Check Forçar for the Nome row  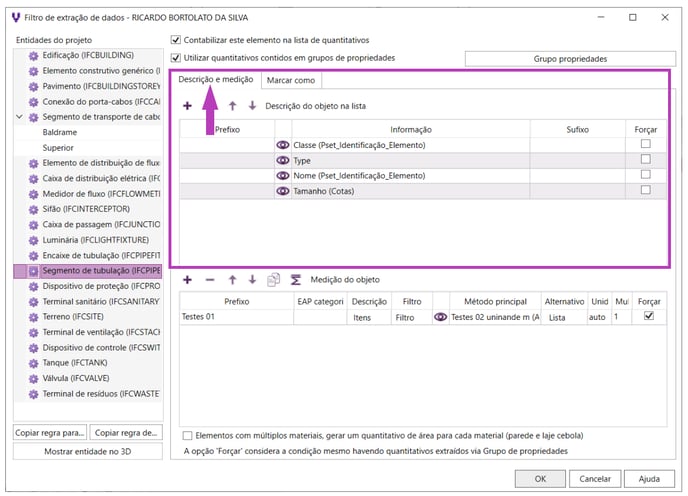coord(645,174)
